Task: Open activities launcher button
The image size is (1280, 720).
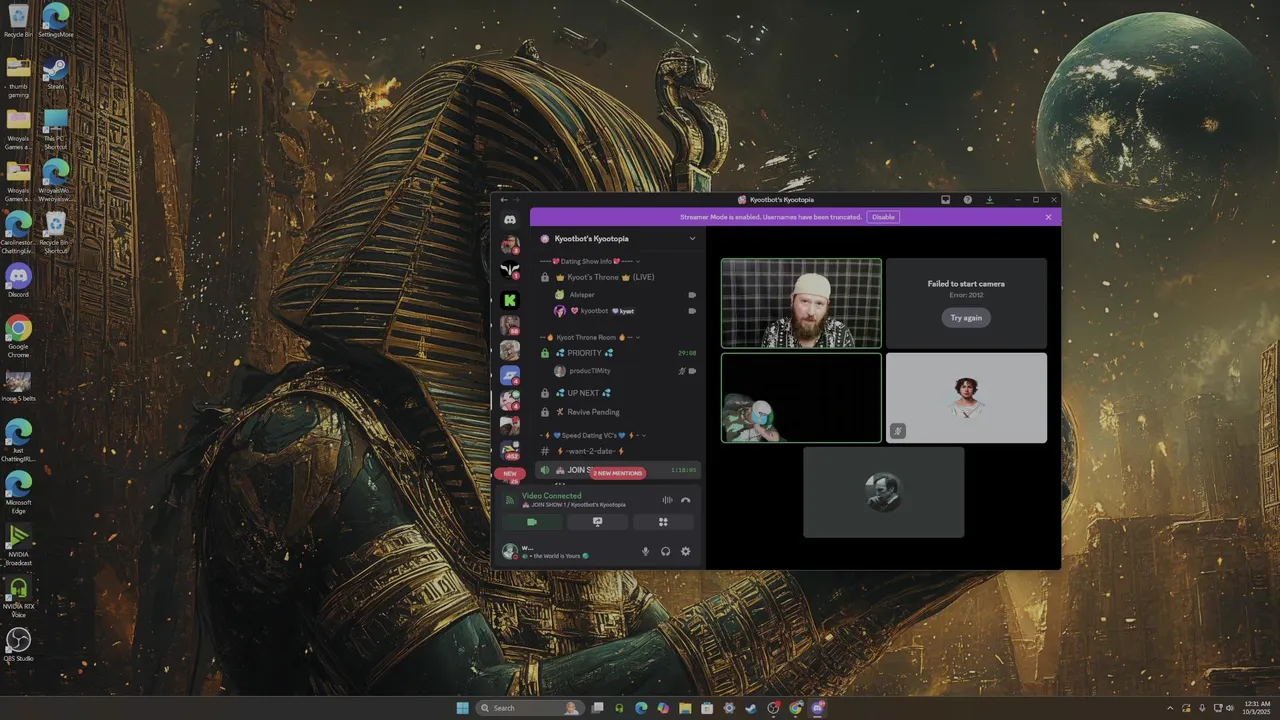Action: click(662, 522)
